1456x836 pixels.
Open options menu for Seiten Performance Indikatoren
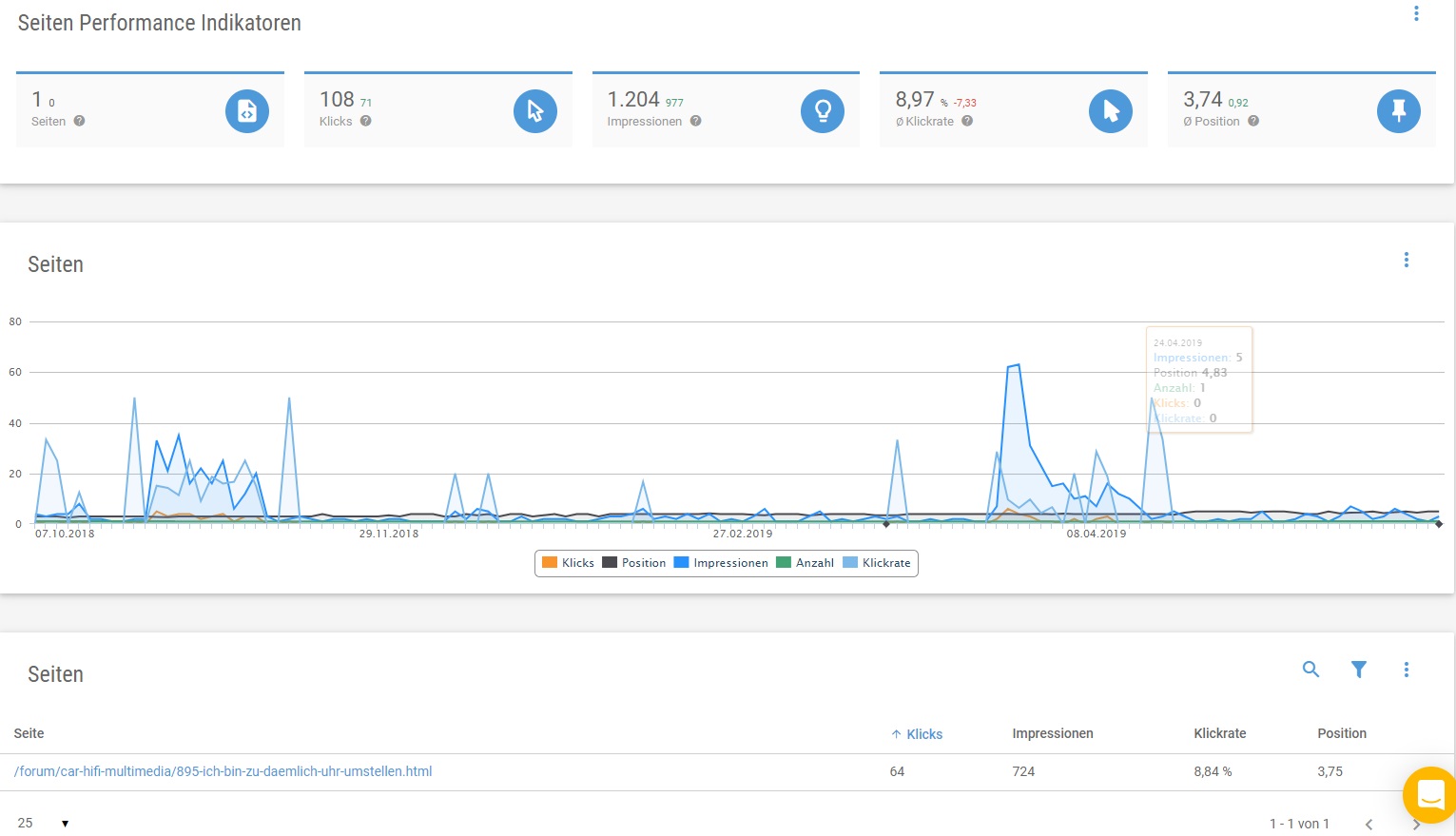tap(1416, 13)
